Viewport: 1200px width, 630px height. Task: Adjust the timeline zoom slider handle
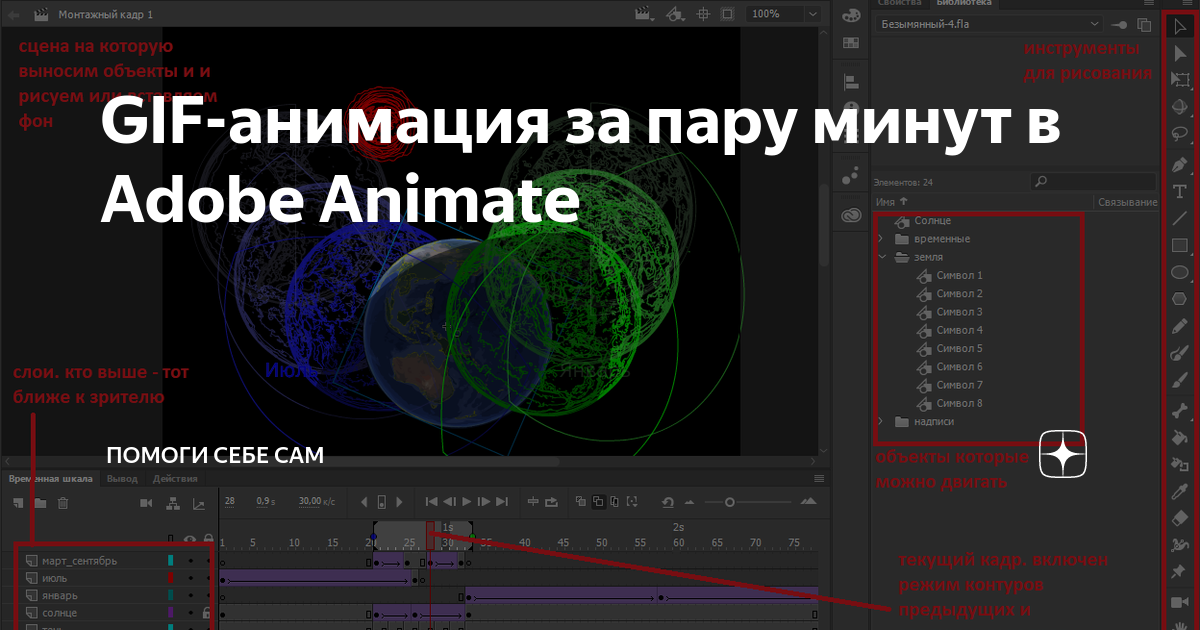[x=730, y=502]
